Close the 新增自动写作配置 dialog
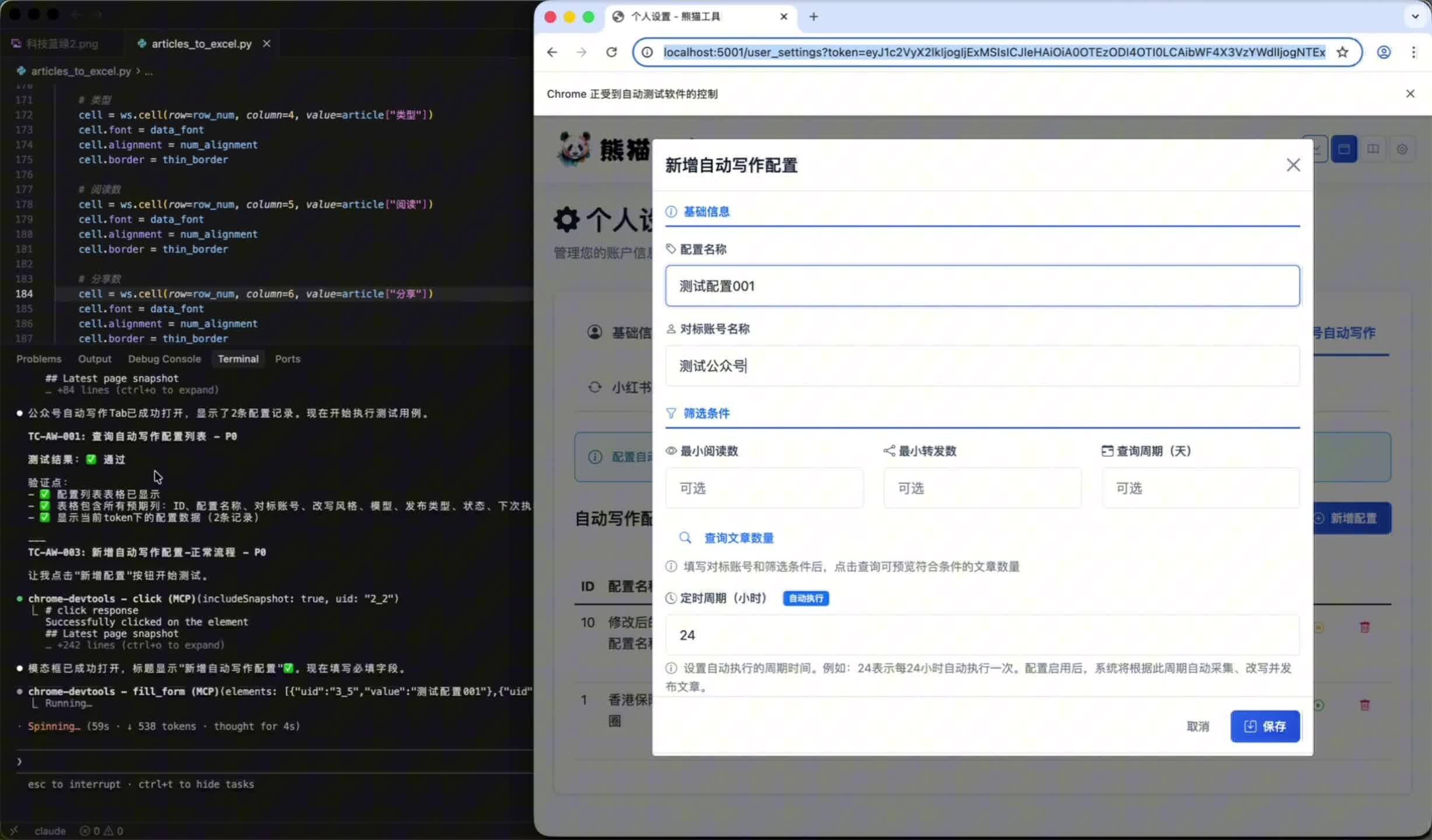1432x840 pixels. click(x=1293, y=165)
